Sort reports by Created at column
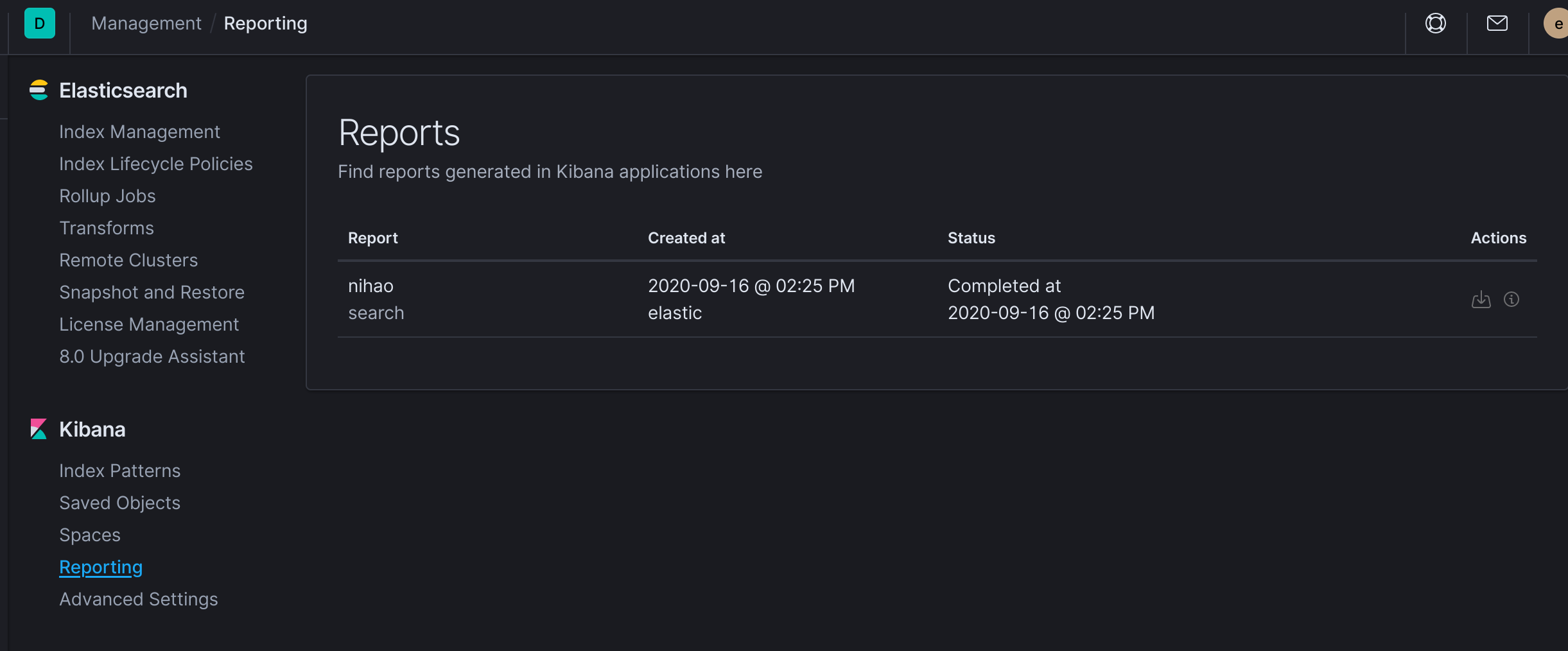 686,238
